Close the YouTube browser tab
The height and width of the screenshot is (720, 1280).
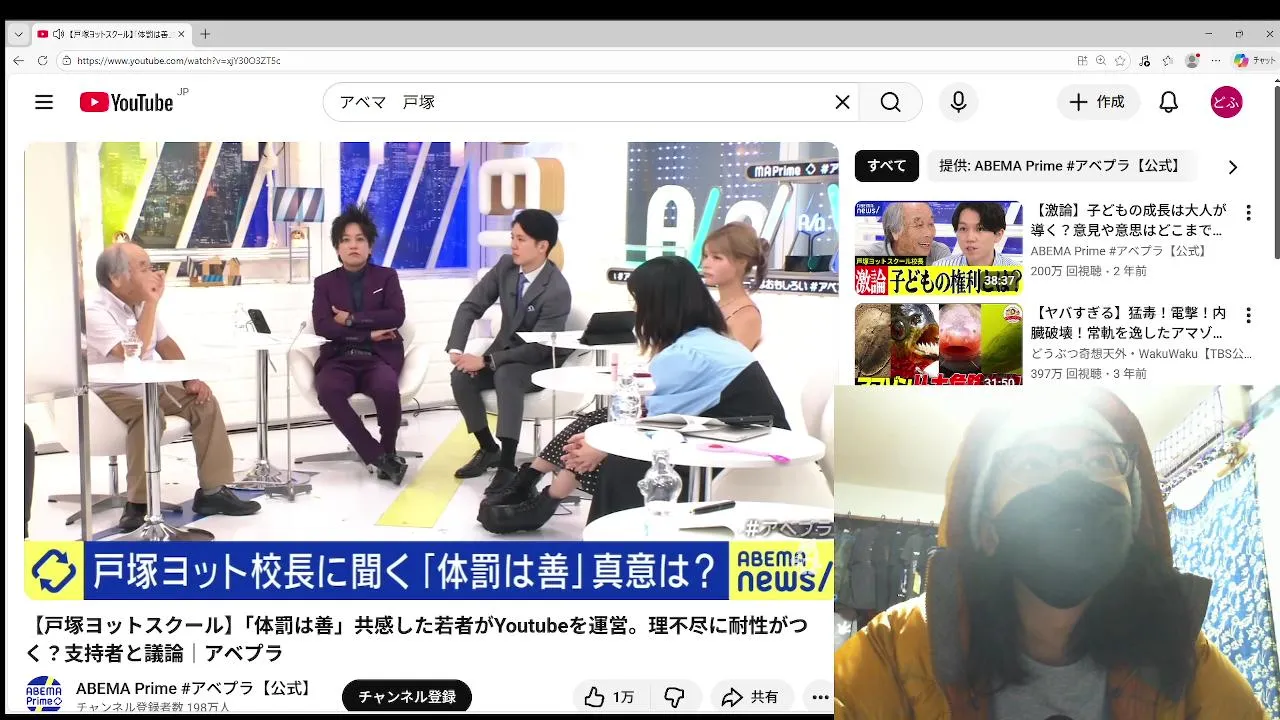(x=181, y=34)
